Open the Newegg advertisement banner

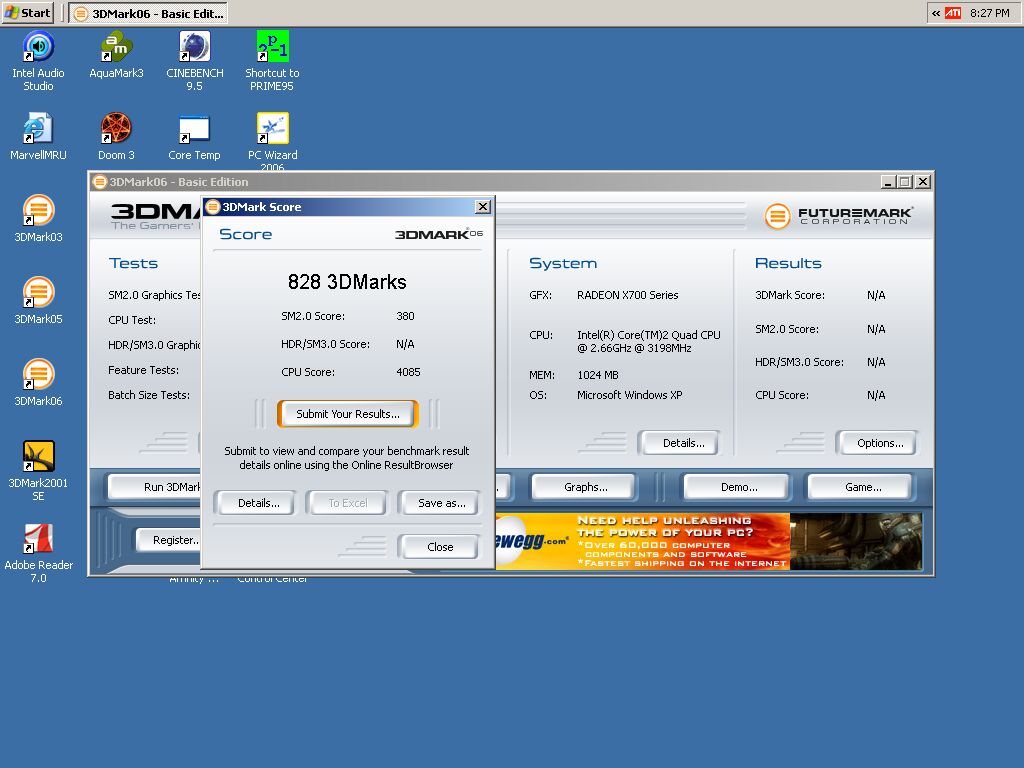point(709,541)
